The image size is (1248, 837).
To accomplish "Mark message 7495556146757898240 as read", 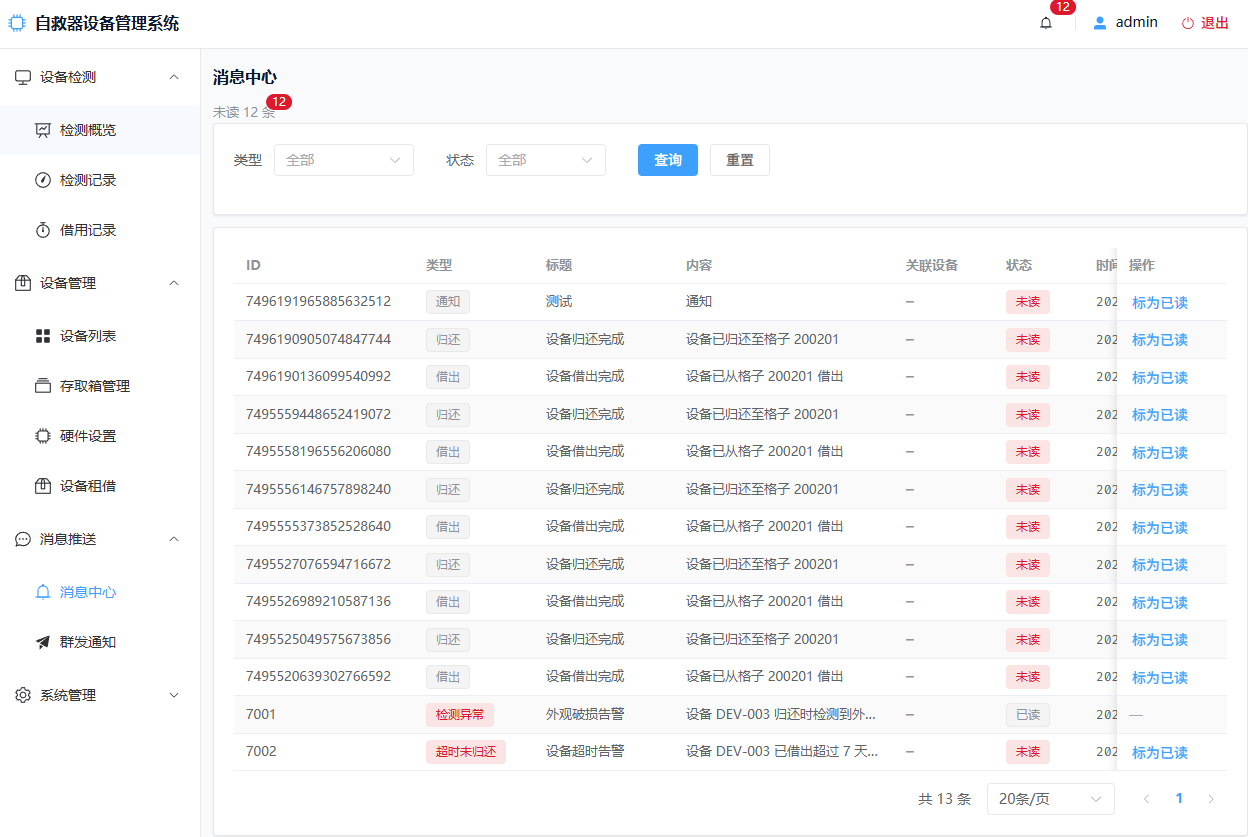I will [1160, 490].
